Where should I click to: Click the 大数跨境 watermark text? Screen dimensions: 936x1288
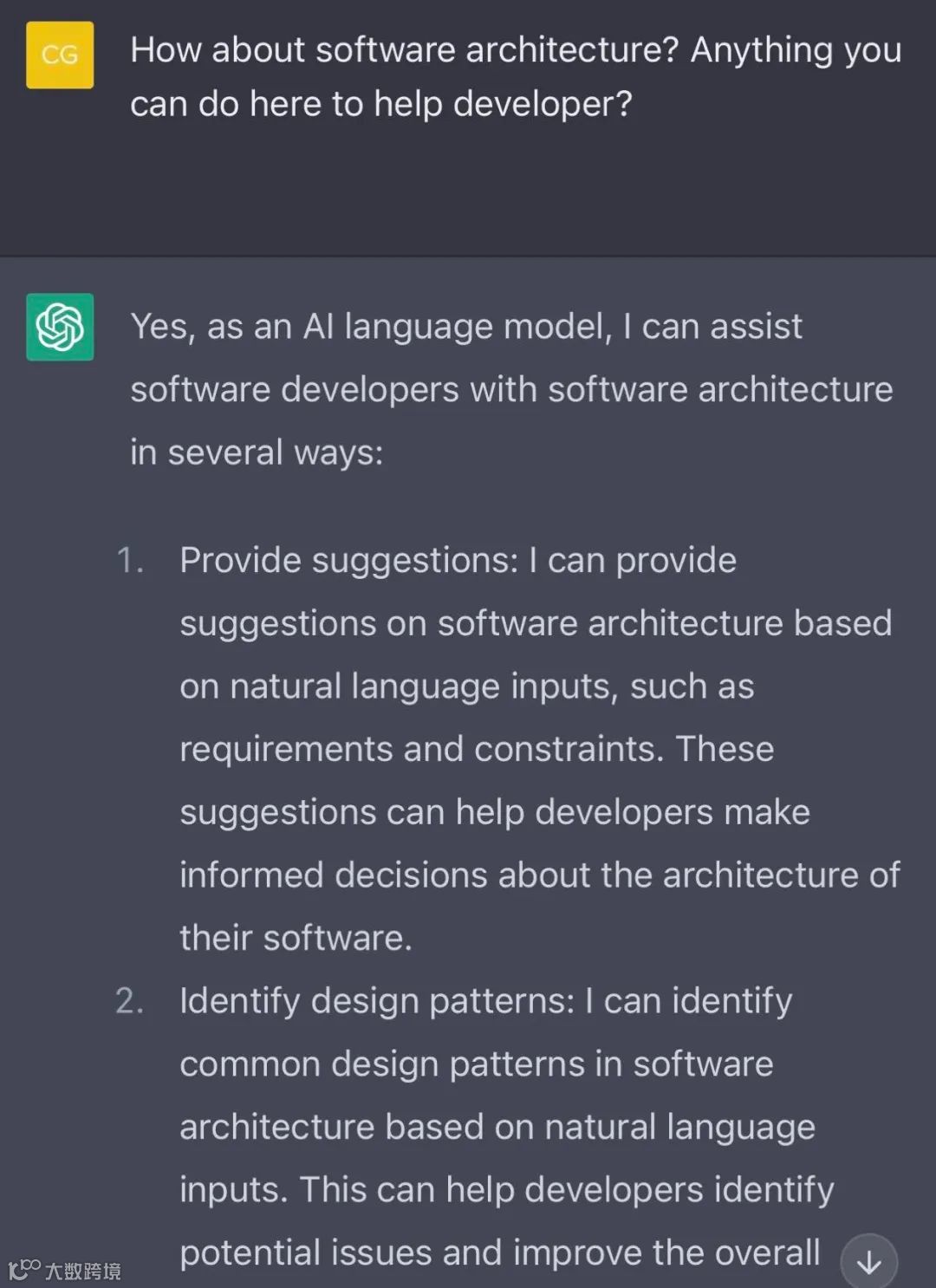[83, 1272]
